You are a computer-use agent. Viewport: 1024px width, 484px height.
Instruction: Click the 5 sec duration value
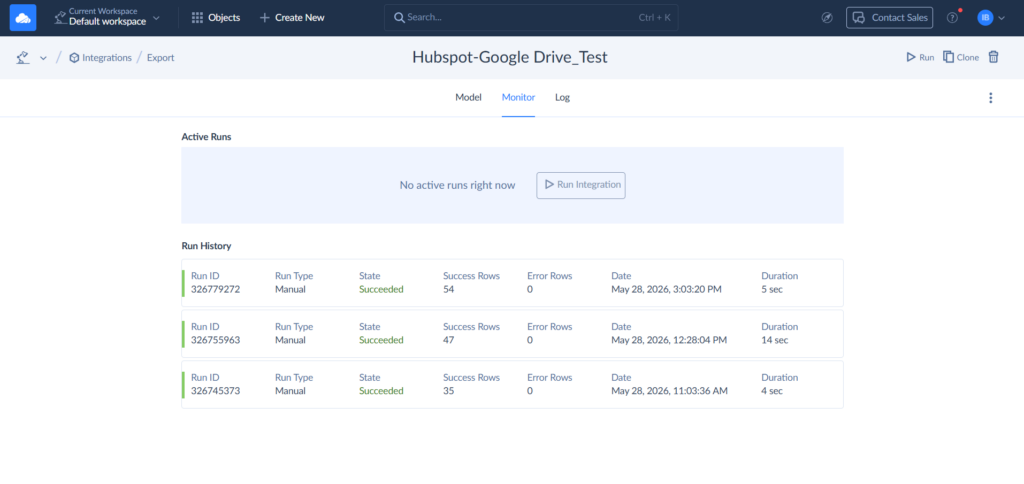[x=772, y=289]
